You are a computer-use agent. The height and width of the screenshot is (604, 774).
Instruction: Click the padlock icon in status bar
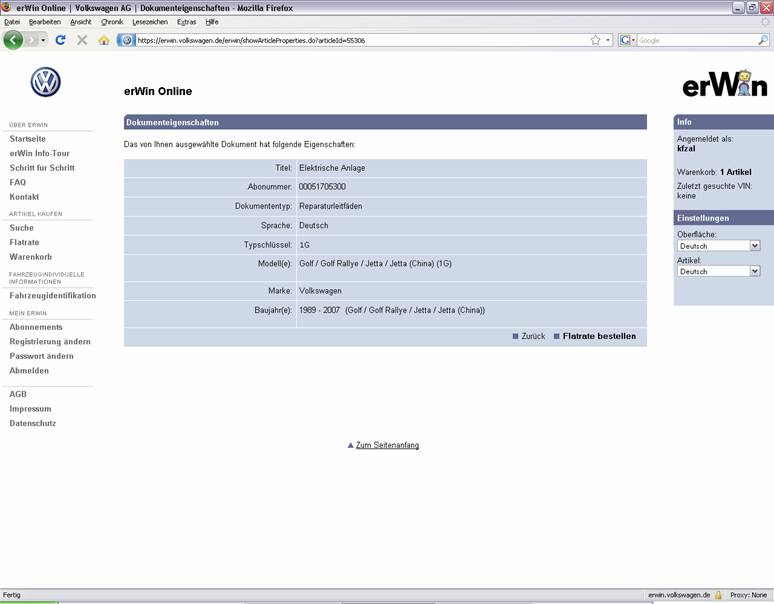(x=718, y=595)
